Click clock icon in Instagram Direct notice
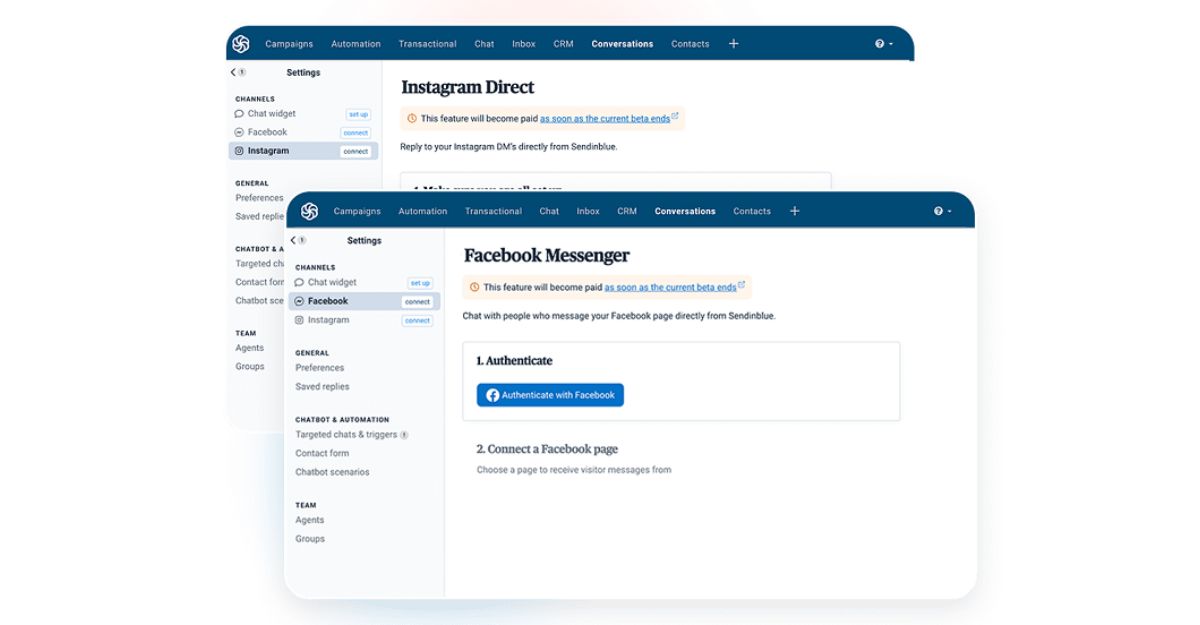The image size is (1200, 625). (411, 118)
